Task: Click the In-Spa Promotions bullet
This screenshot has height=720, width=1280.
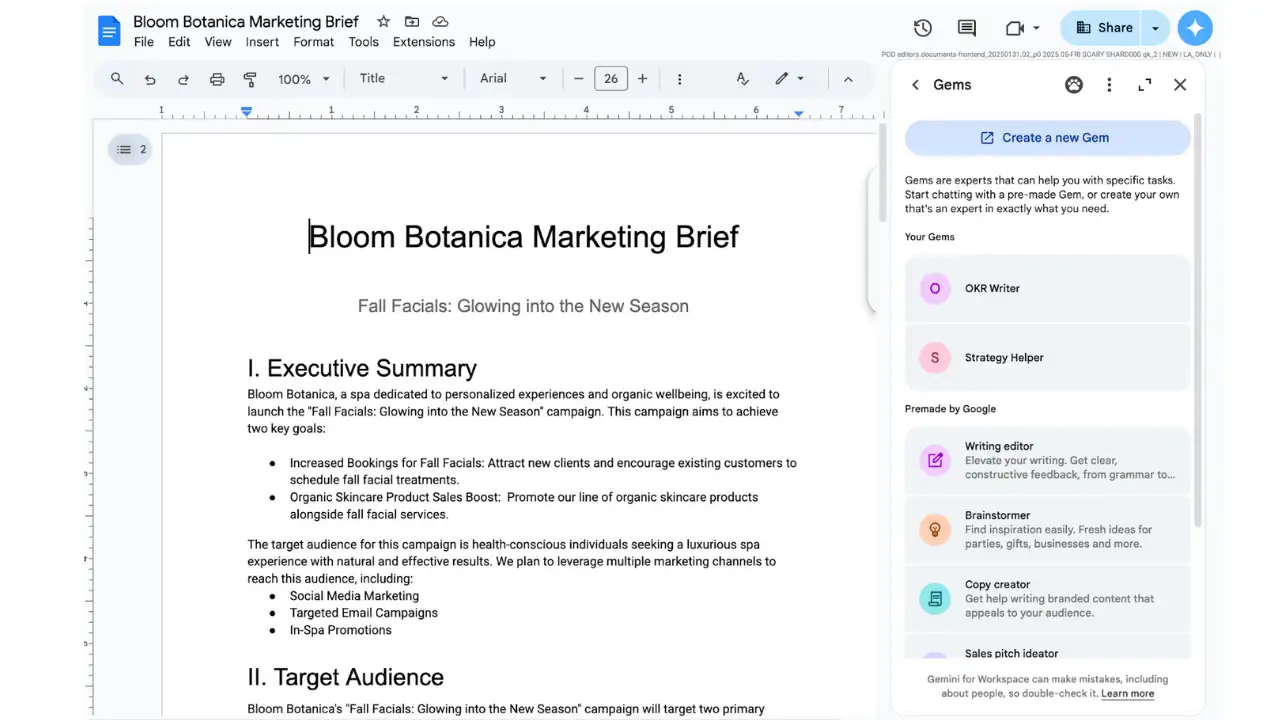Action: (341, 630)
